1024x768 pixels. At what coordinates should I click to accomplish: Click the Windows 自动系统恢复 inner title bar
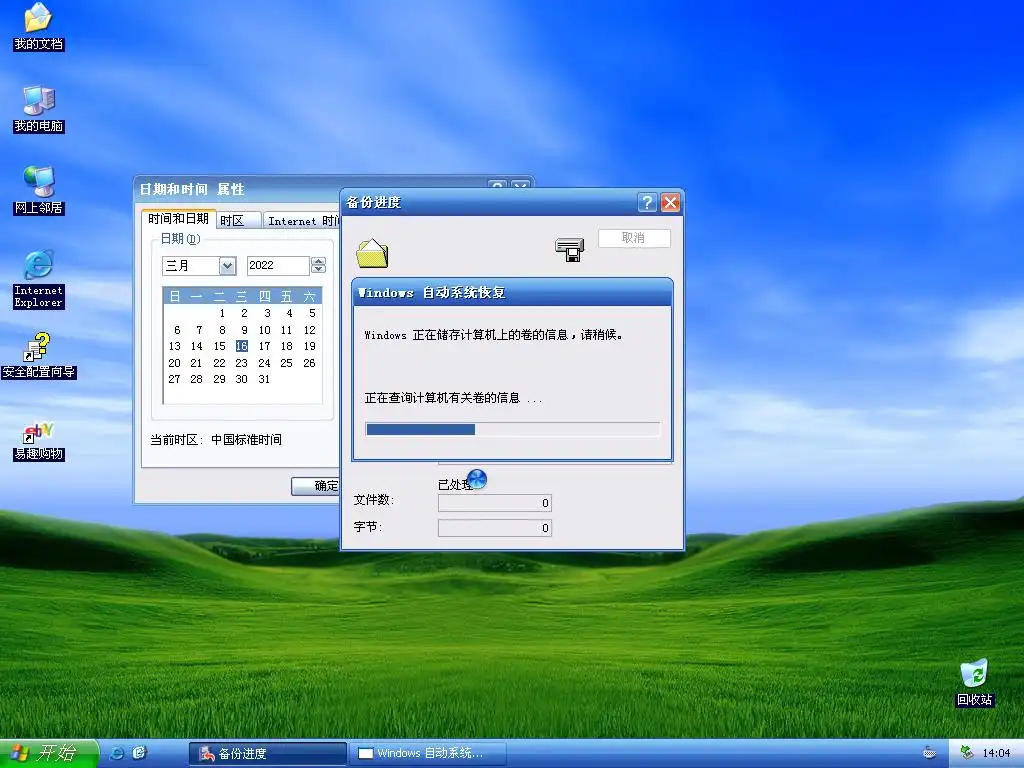pos(512,293)
